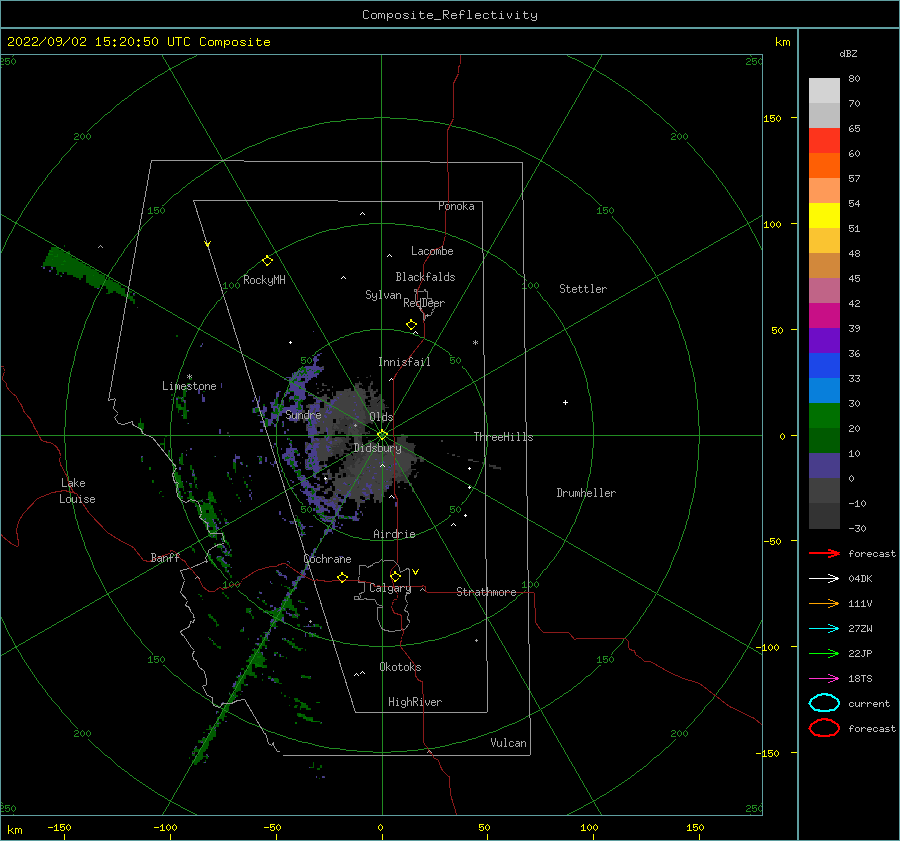Click the green 22JP arrow in legend

824,653
